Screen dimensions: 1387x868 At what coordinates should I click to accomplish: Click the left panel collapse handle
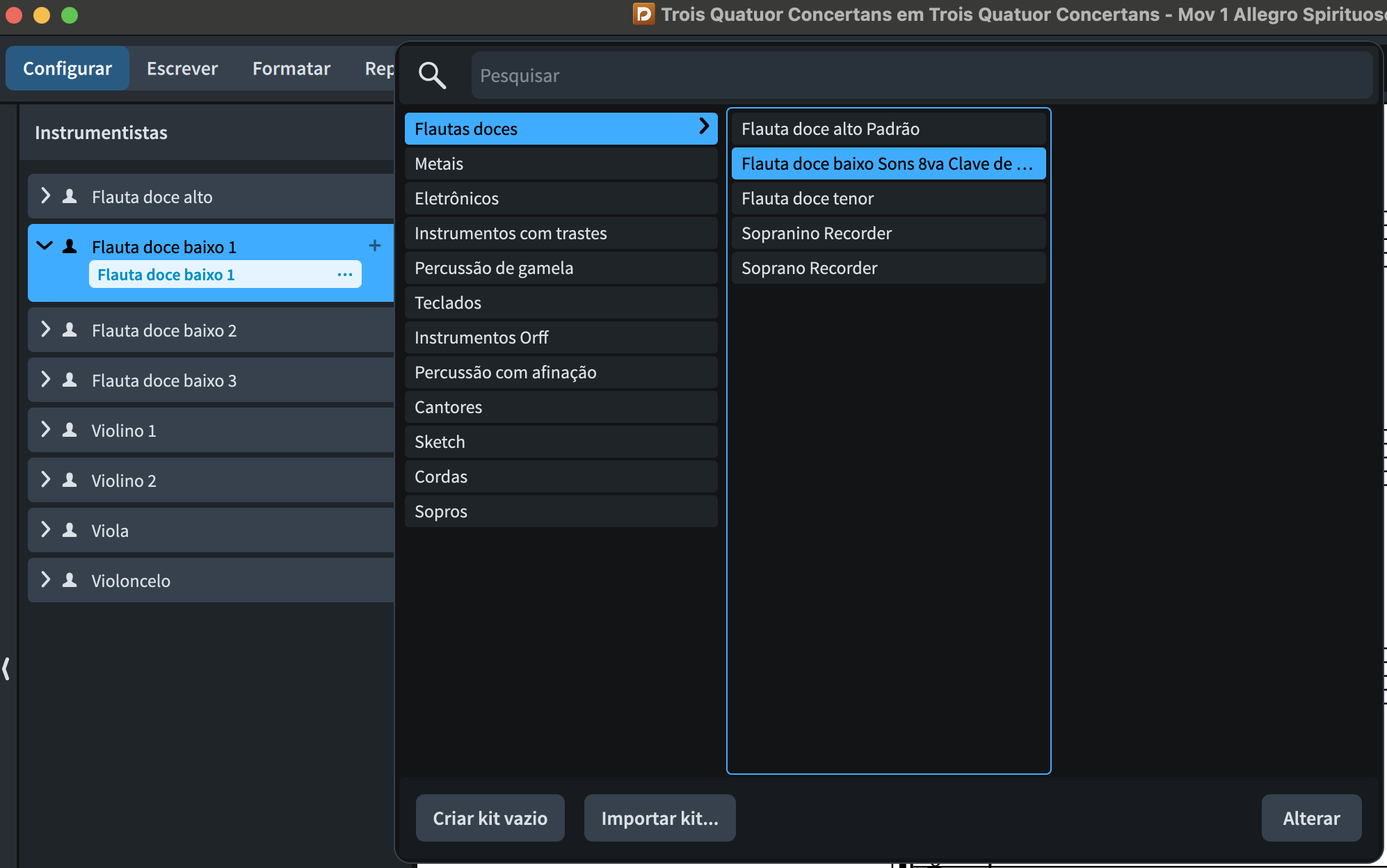click(x=6, y=668)
